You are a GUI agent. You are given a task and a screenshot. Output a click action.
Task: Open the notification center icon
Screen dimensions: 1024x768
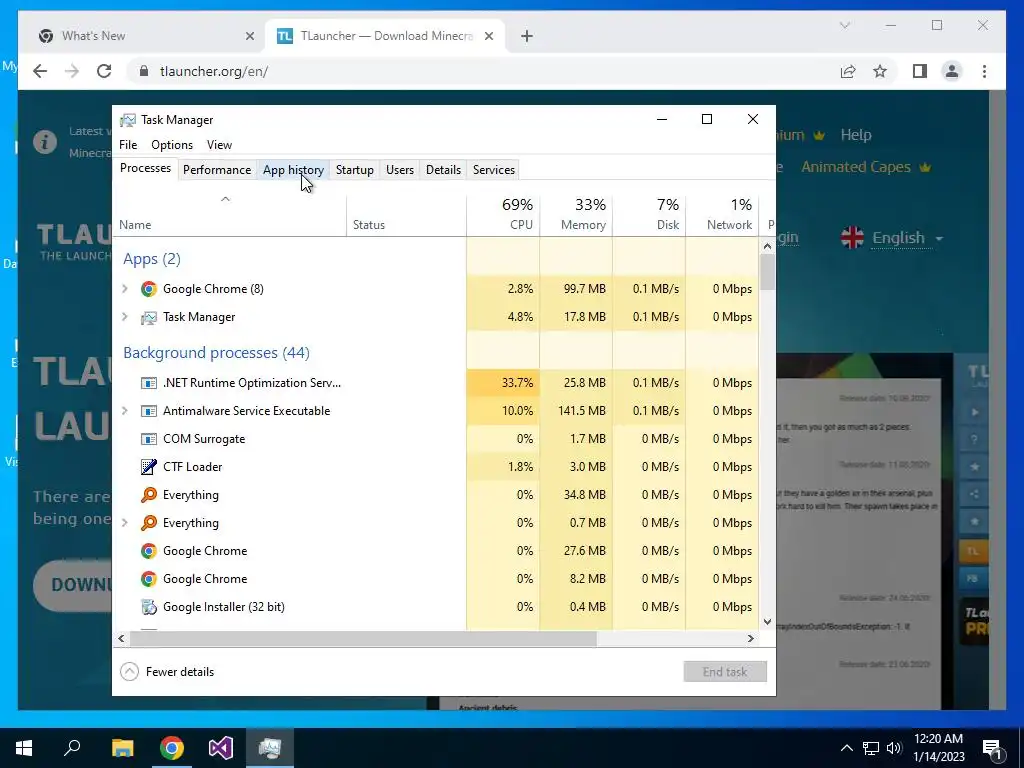992,748
